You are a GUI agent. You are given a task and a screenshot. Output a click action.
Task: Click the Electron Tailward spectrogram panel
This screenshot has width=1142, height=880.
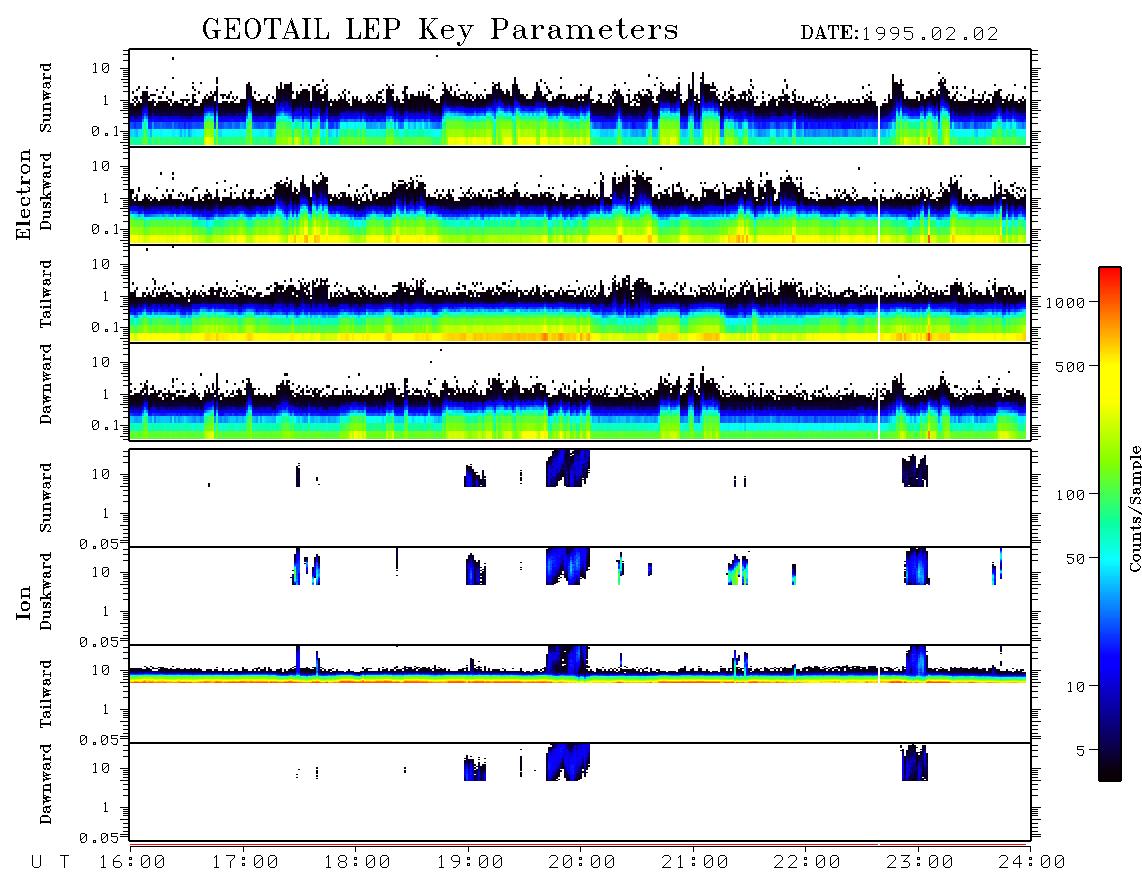pos(580,294)
